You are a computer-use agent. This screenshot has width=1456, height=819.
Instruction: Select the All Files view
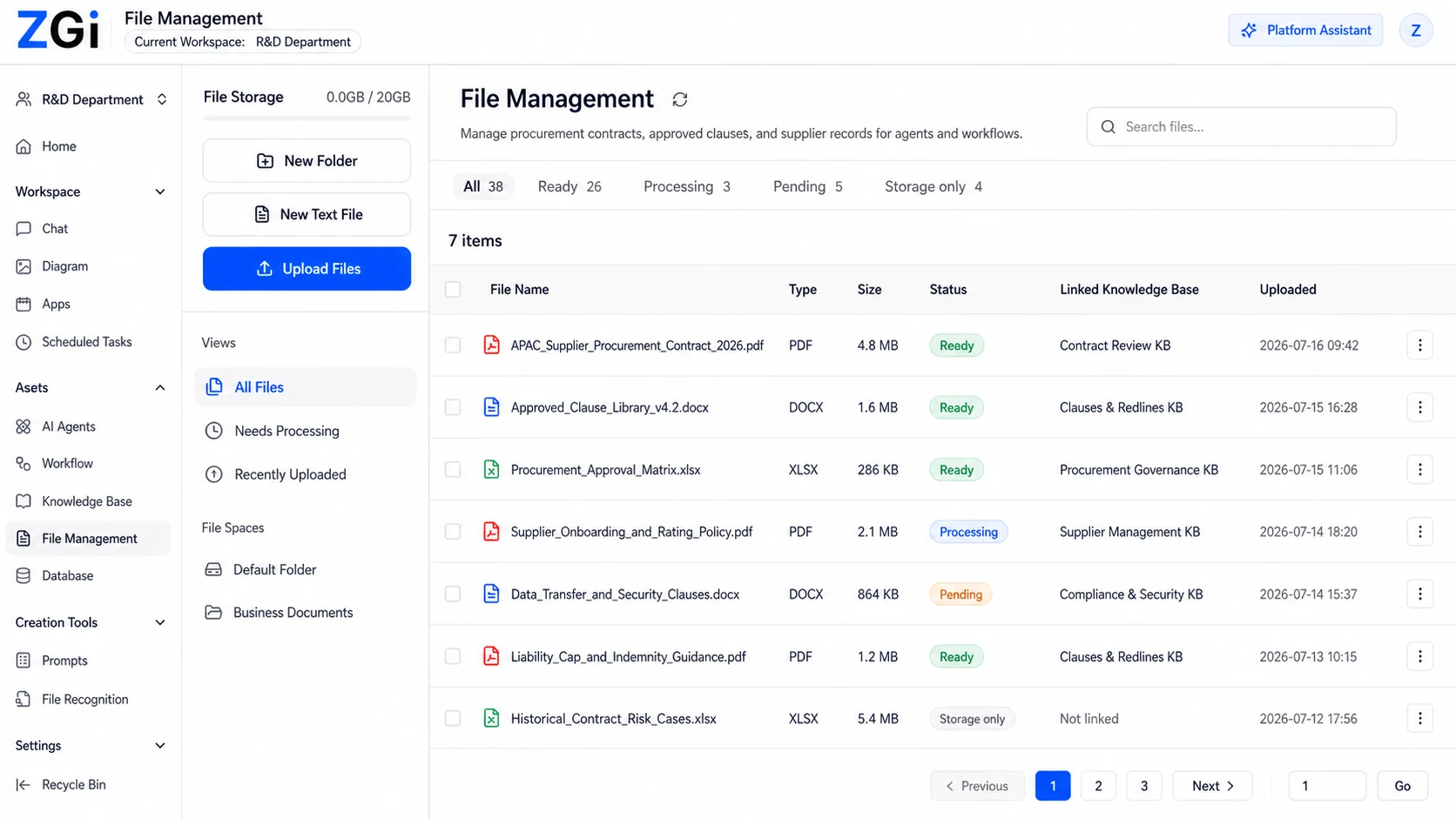305,387
